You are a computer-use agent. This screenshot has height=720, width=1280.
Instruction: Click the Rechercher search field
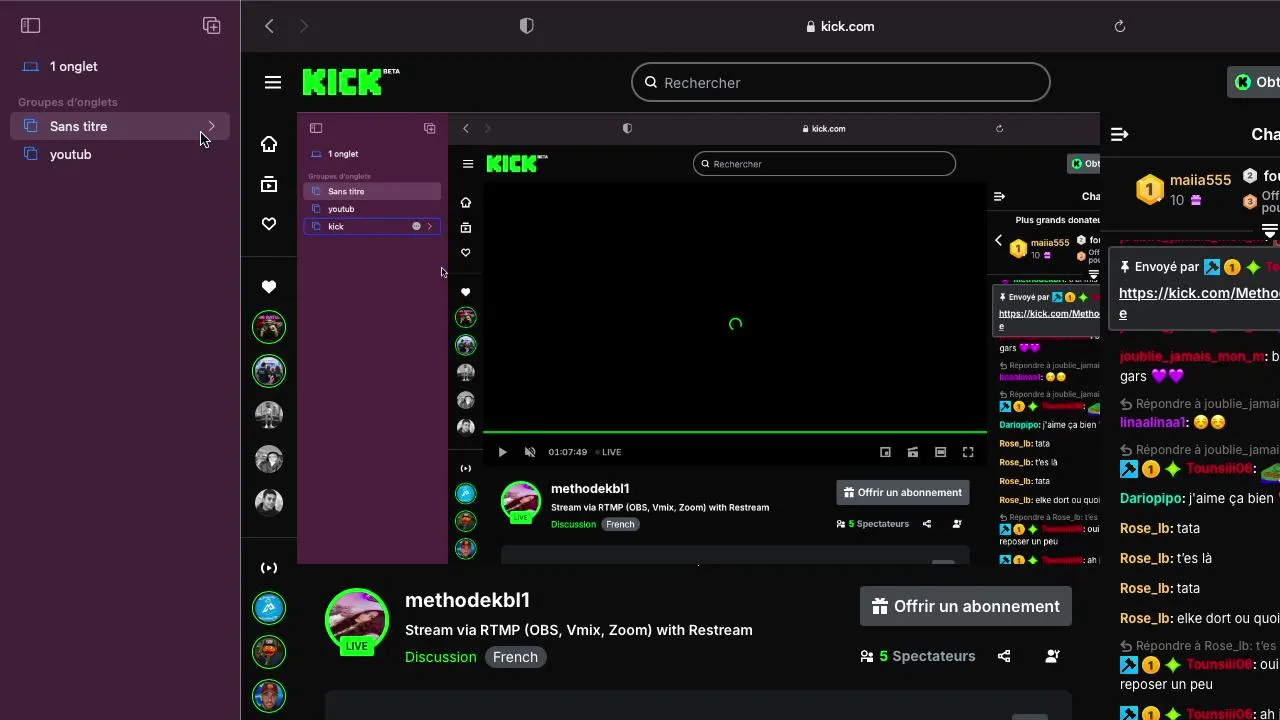pos(841,82)
